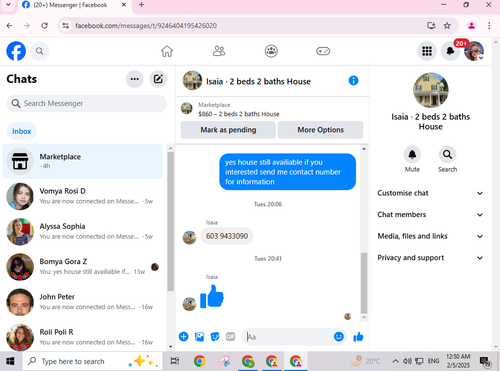The height and width of the screenshot is (371, 500).
Task: Search in conversation using magnifier icon
Action: [x=447, y=155]
